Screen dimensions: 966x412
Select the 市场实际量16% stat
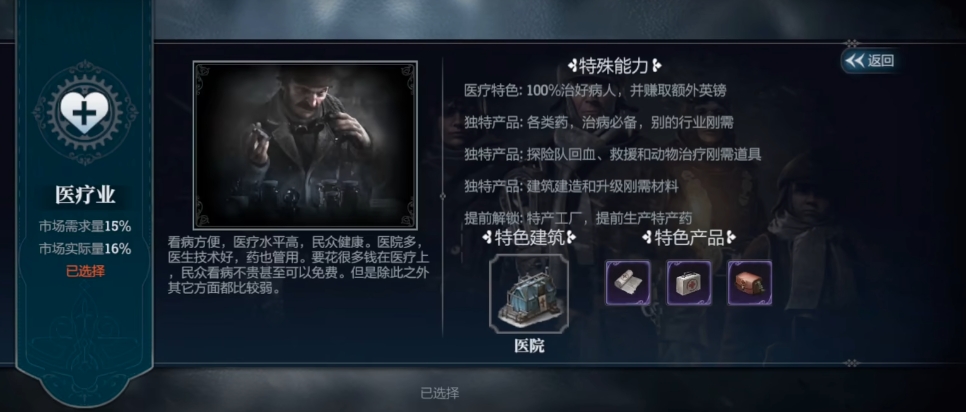85,249
